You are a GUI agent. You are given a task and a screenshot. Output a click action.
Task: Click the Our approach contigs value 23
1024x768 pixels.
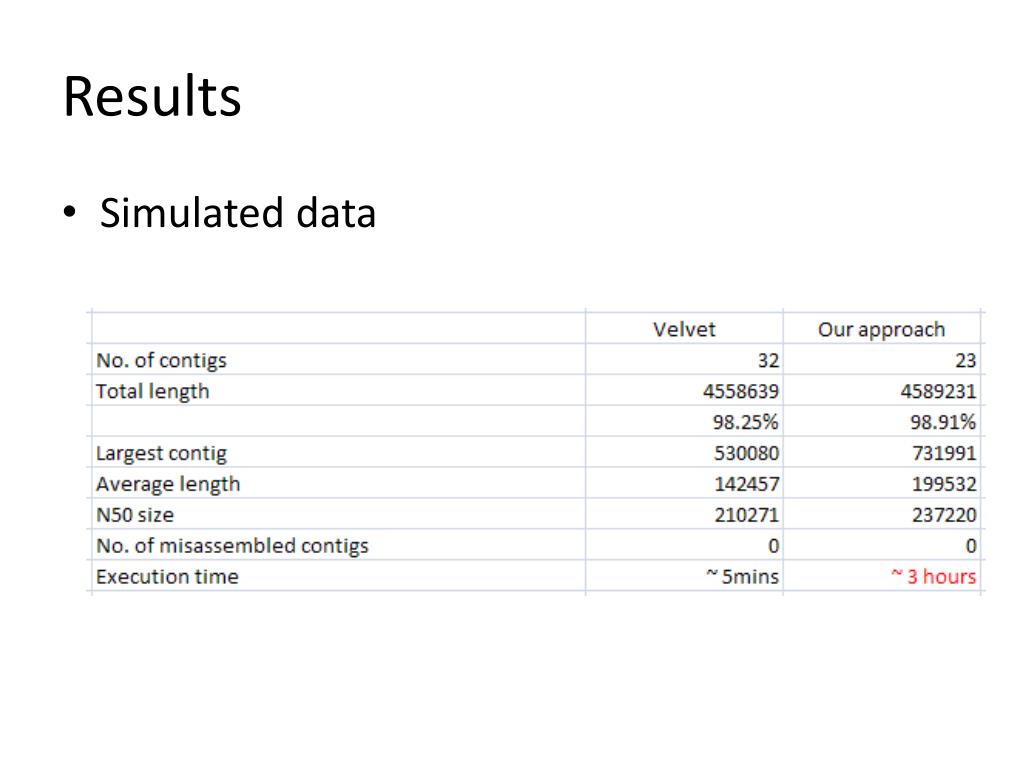point(965,360)
